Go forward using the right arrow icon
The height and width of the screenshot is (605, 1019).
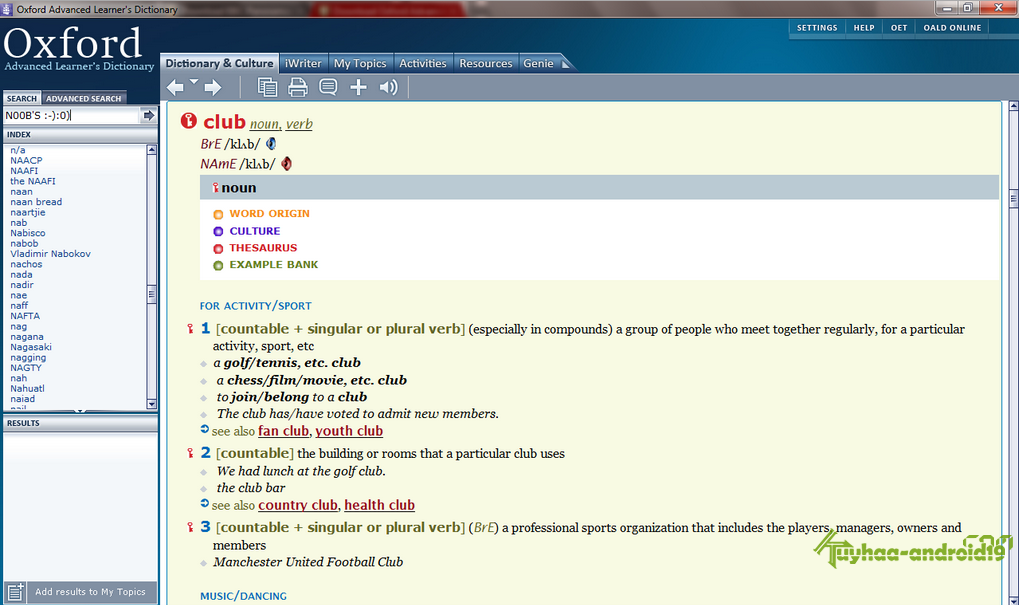[213, 87]
